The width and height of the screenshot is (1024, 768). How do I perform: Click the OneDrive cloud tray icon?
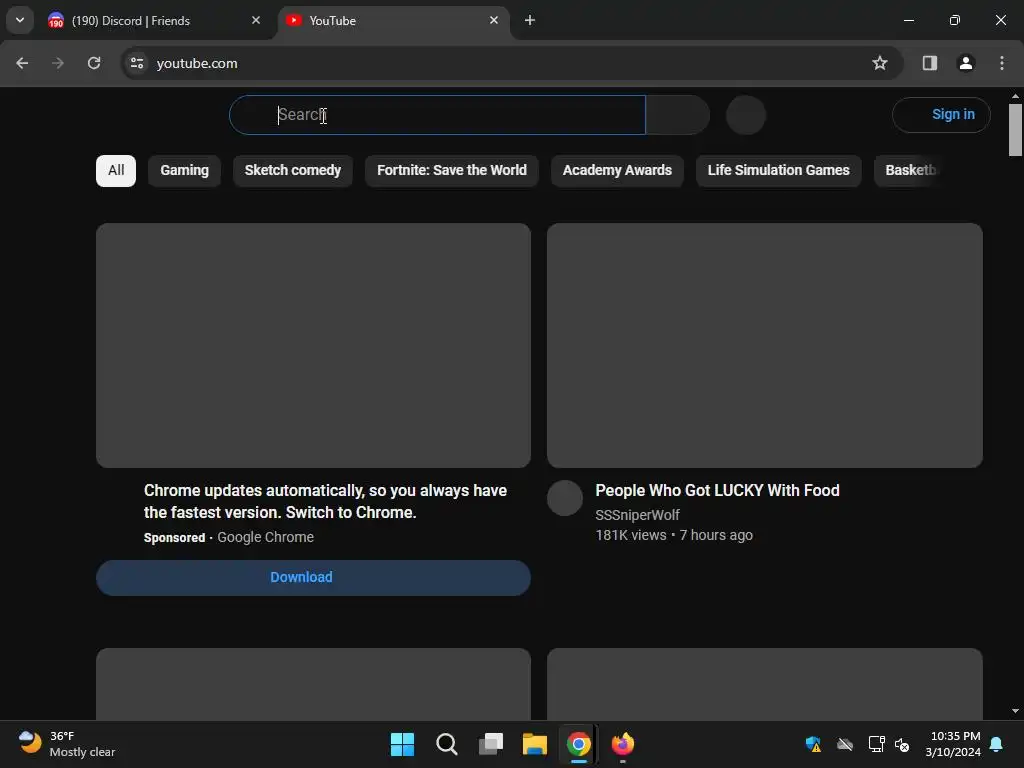pyautogui.click(x=845, y=744)
